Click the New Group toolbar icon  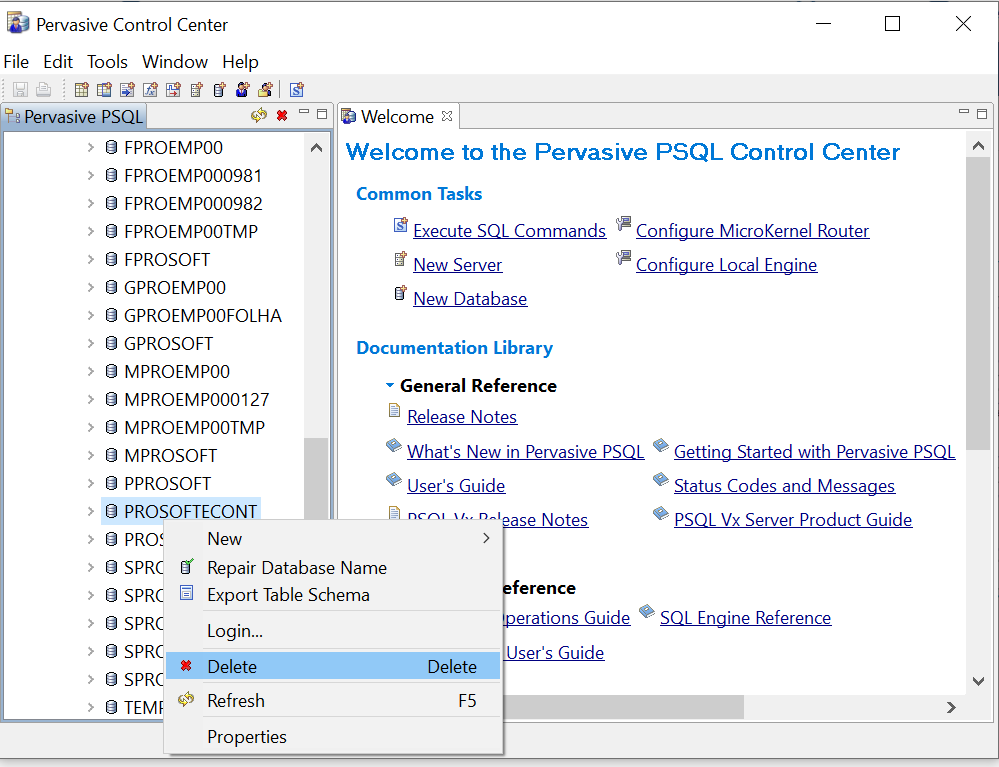[x=265, y=90]
